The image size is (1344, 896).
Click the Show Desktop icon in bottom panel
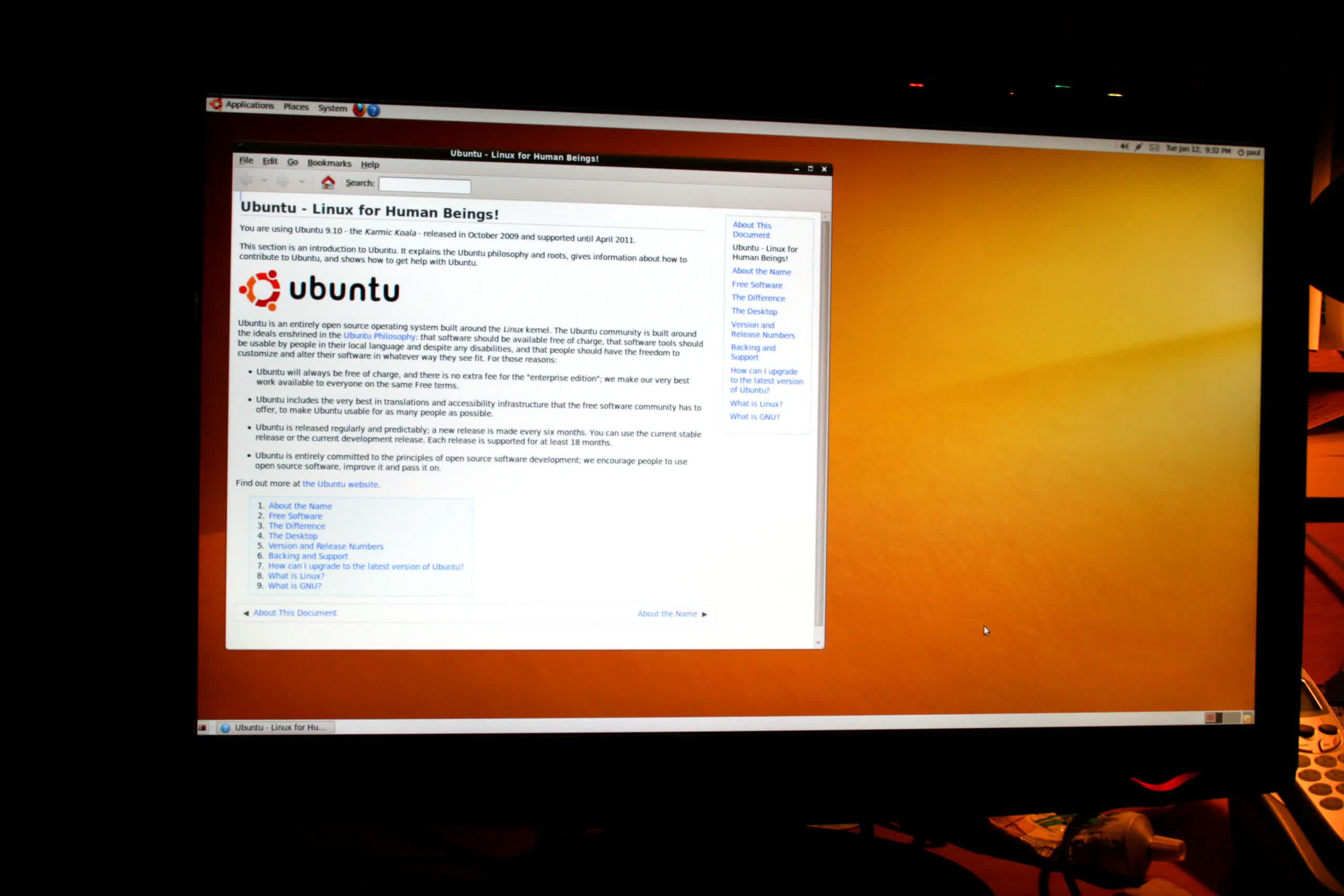tap(202, 728)
